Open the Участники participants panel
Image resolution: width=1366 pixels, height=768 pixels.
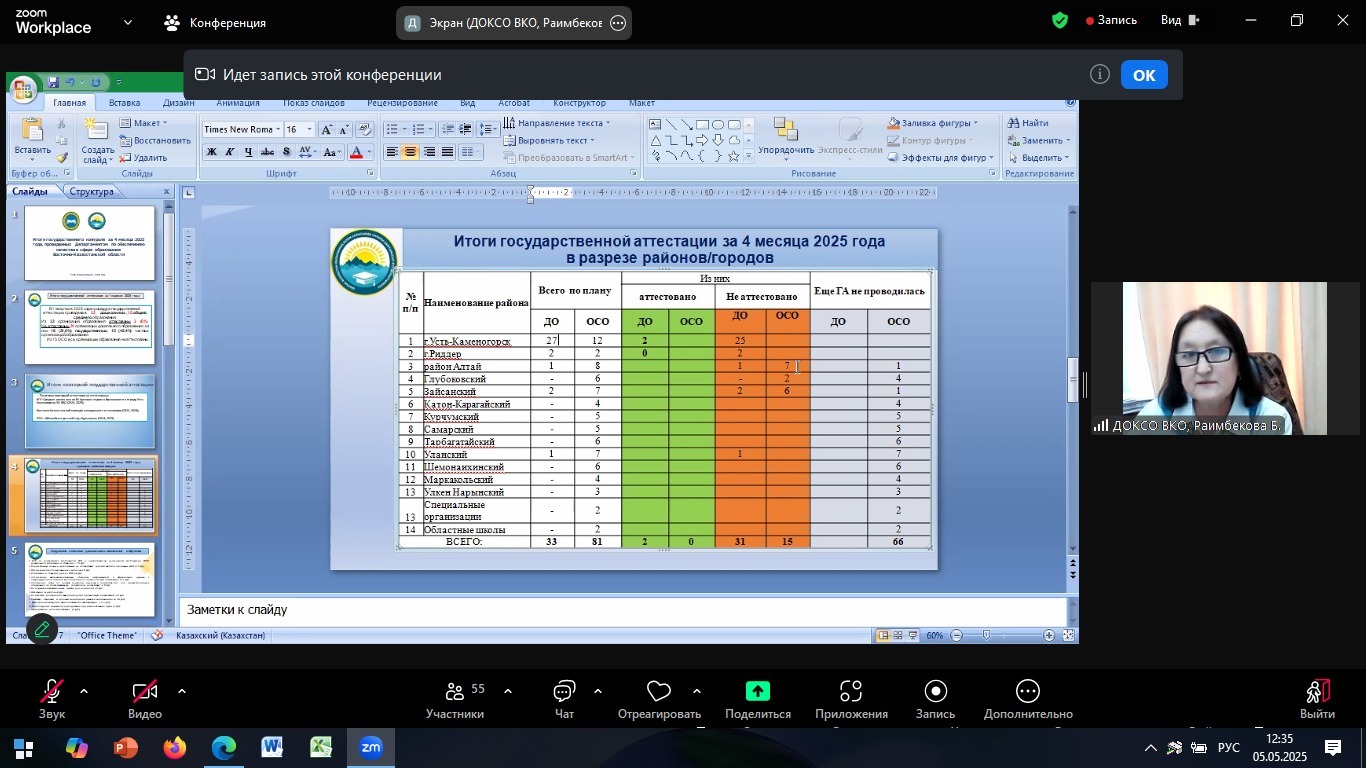click(455, 692)
